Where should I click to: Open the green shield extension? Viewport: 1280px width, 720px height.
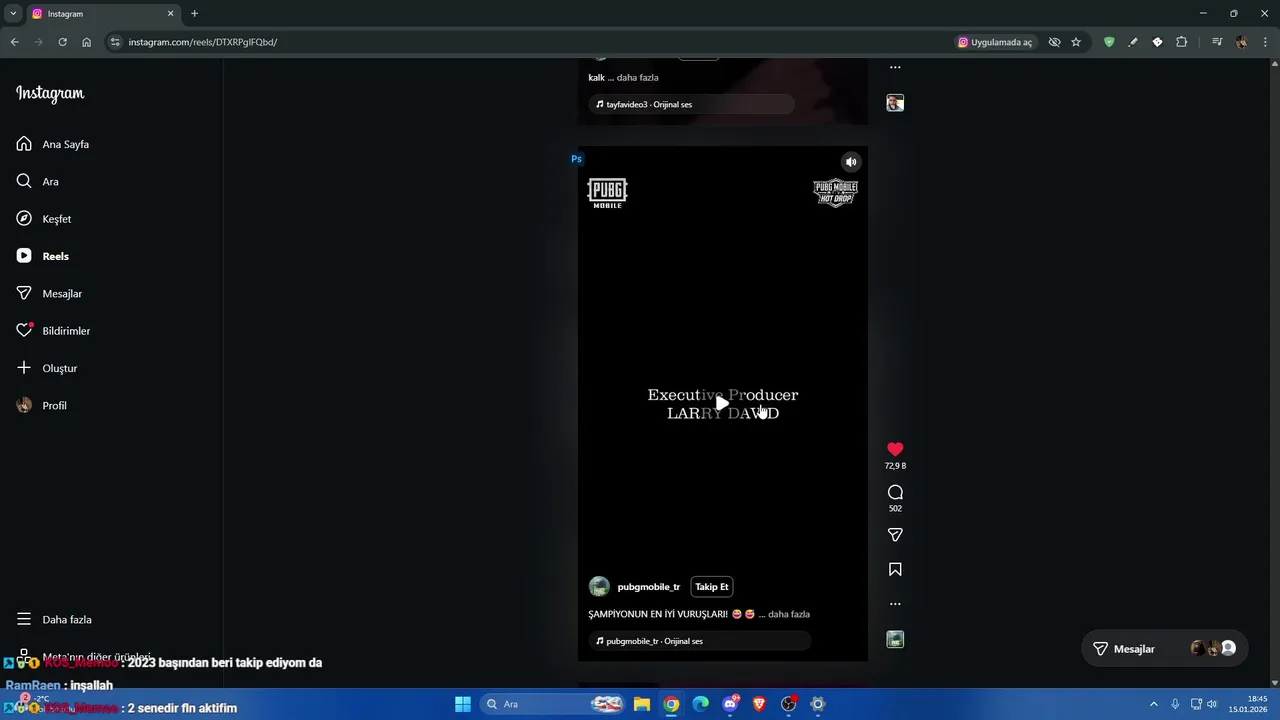coord(1109,42)
